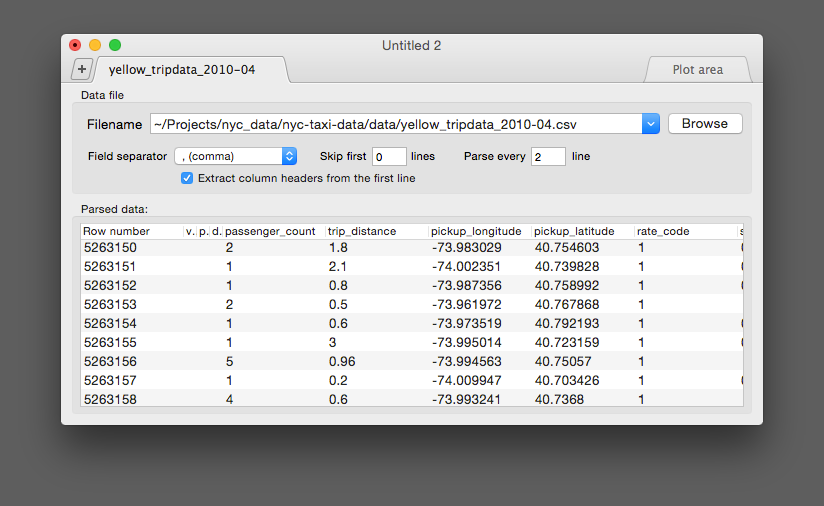Click the Browse button

(x=705, y=124)
